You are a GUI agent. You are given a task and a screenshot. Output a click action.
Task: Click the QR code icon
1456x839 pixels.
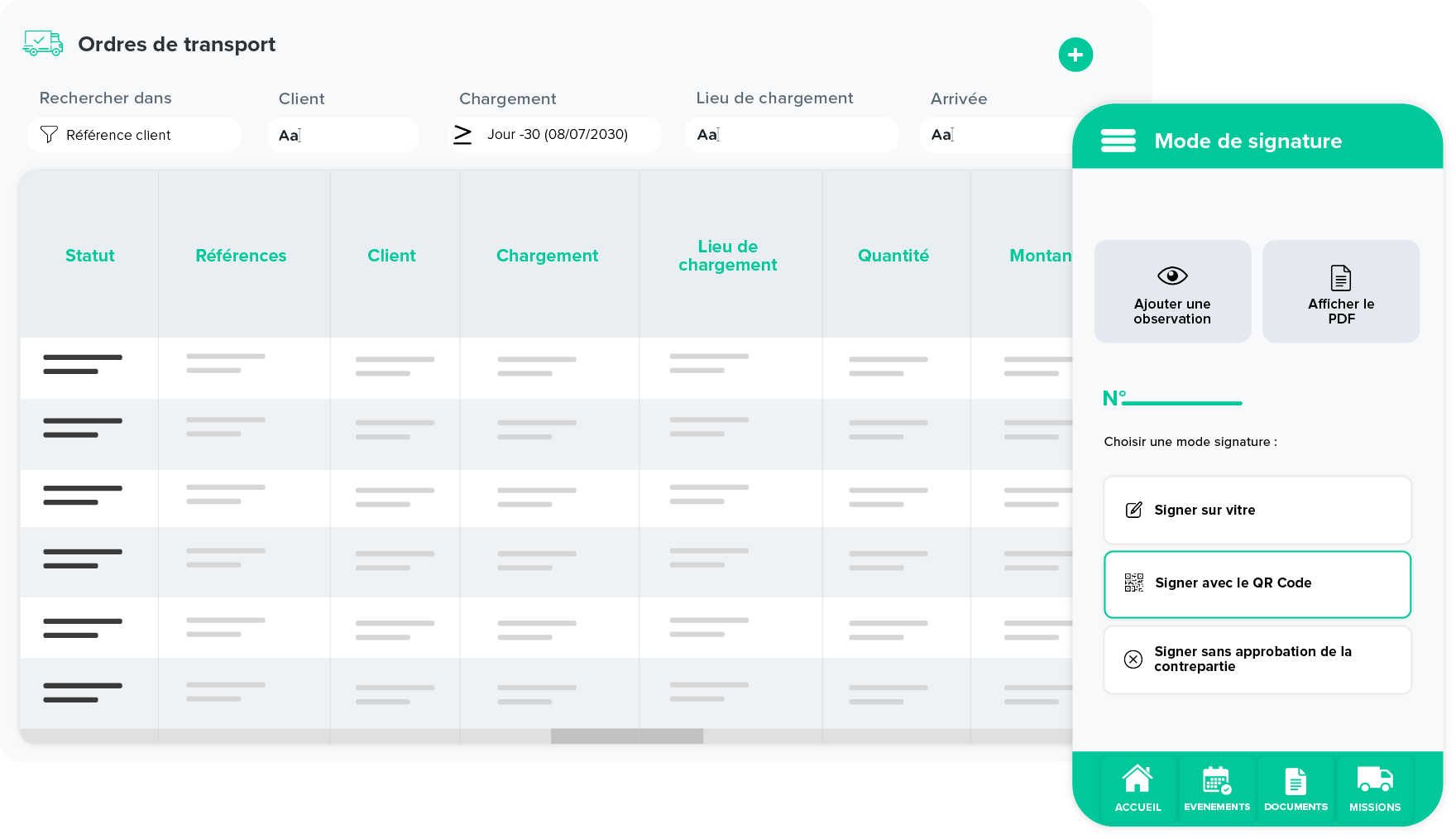pos(1134,583)
